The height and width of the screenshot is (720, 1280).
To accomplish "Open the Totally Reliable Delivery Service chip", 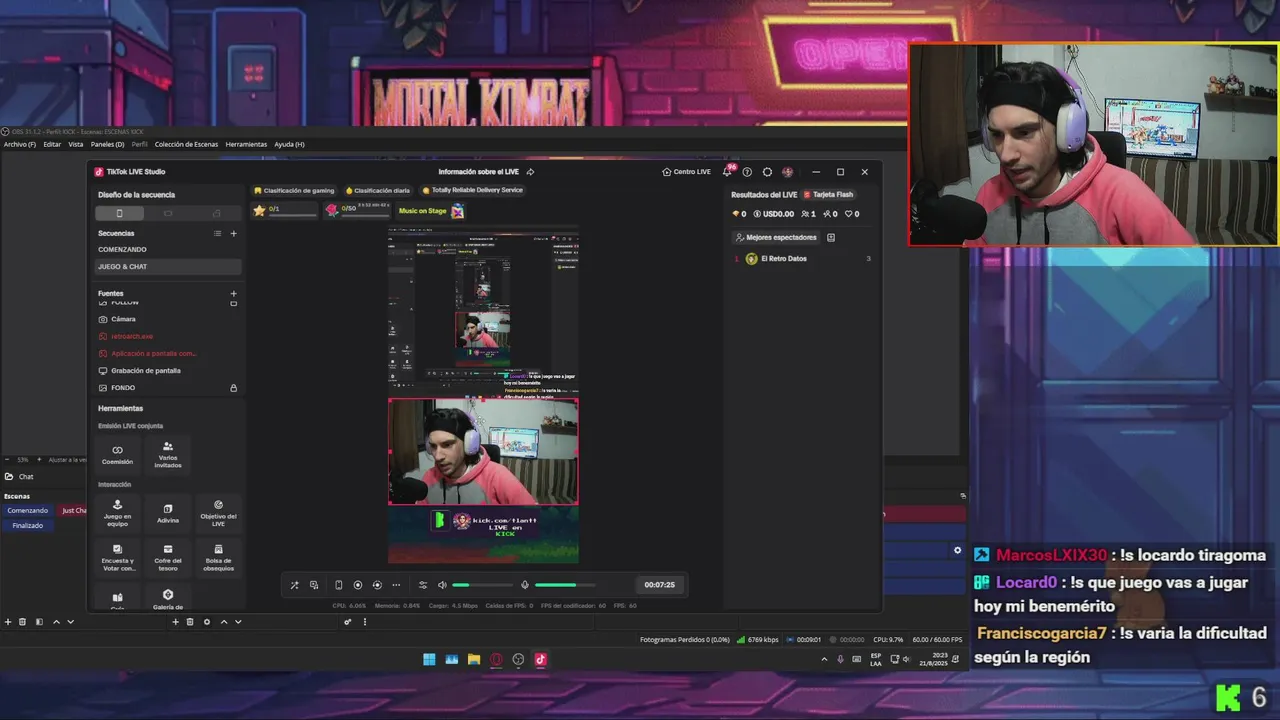I will tap(472, 190).
